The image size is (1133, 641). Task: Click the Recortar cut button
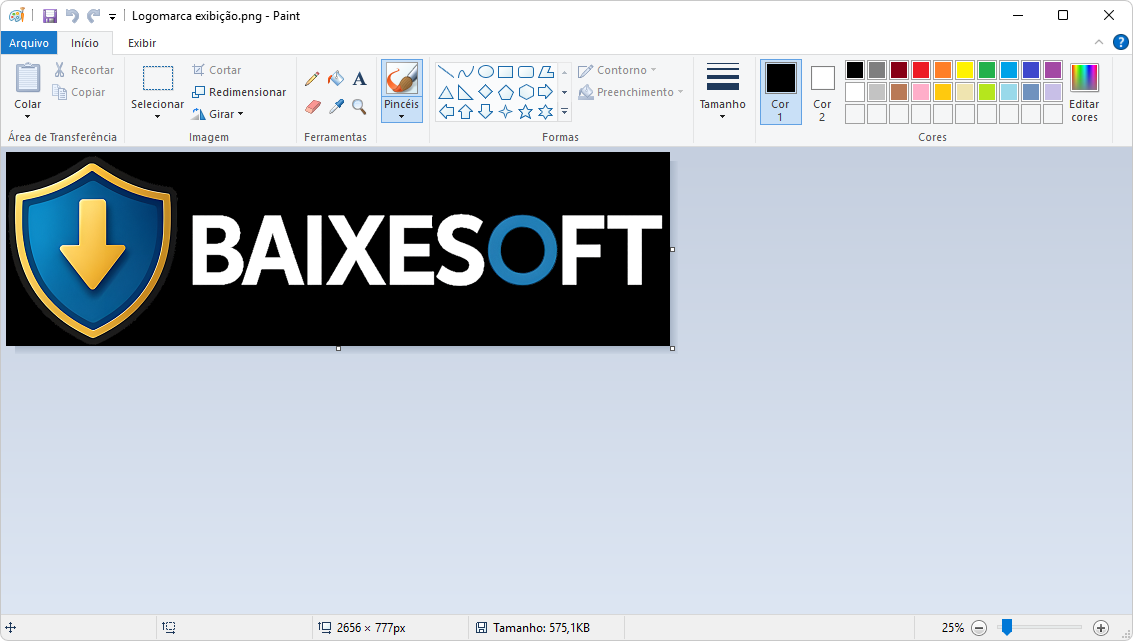pos(85,70)
